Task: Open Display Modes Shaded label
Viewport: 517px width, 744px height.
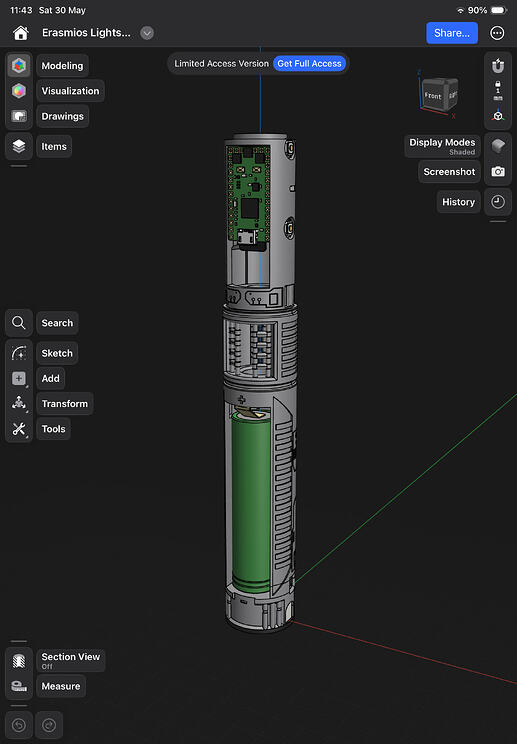Action: point(442,146)
